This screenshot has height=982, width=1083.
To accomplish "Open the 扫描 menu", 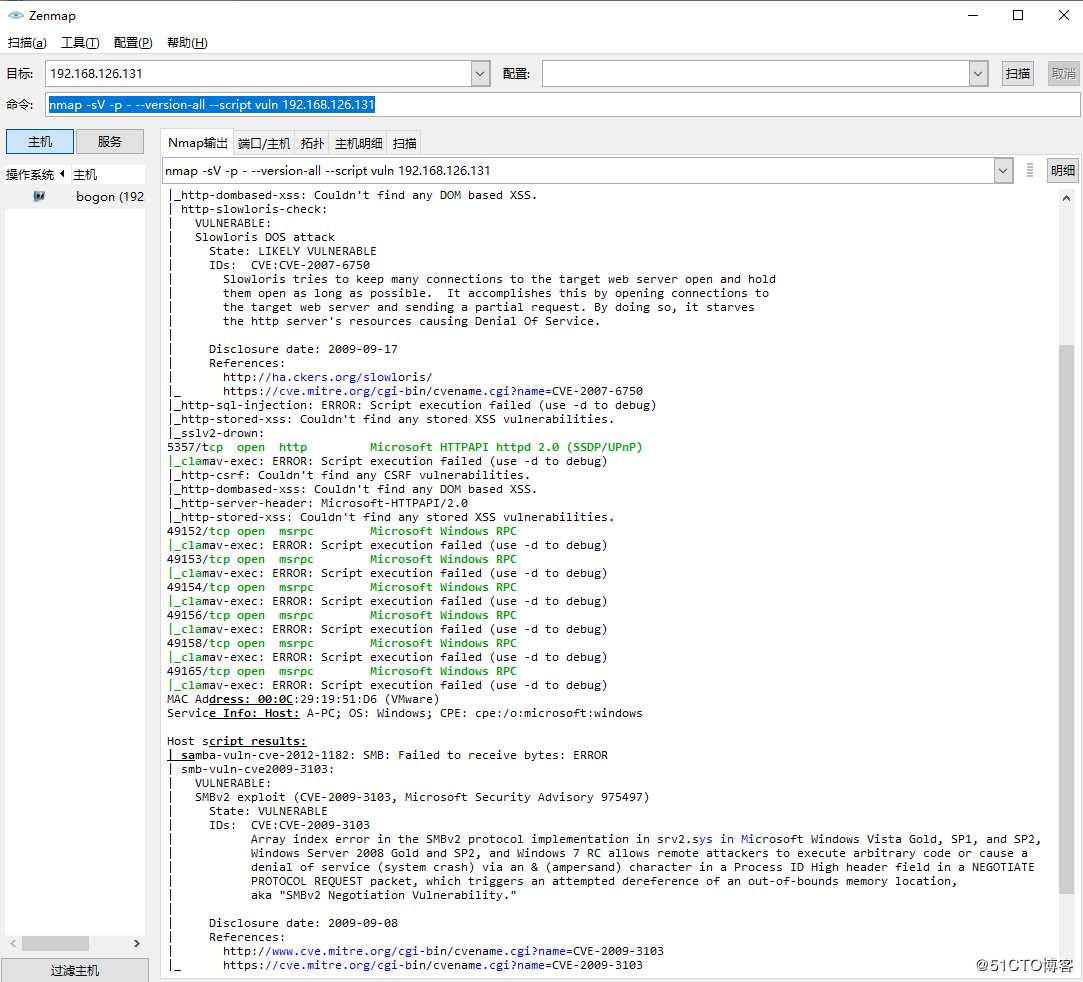I will 27,43.
